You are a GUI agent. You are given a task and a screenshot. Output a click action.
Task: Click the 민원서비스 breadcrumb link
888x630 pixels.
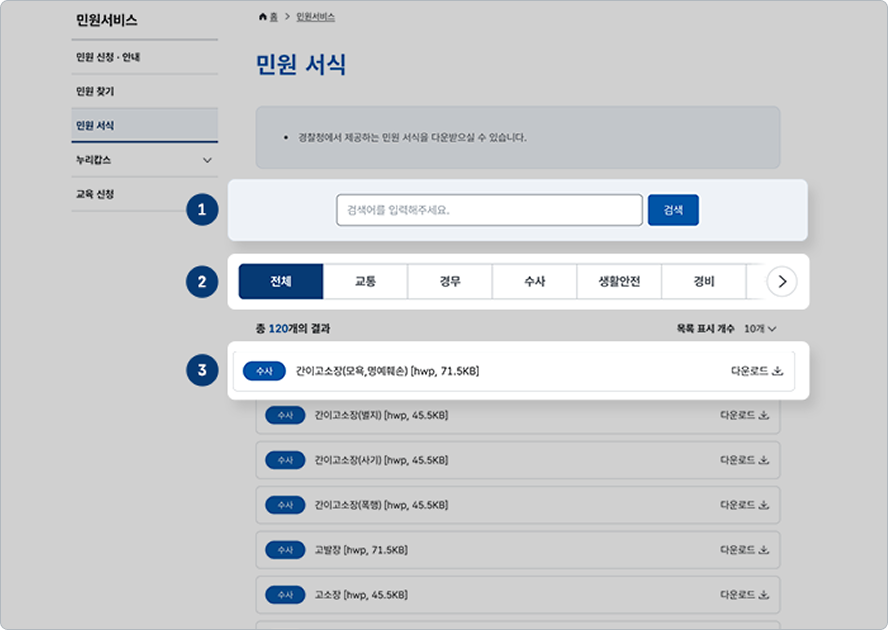click(x=315, y=17)
